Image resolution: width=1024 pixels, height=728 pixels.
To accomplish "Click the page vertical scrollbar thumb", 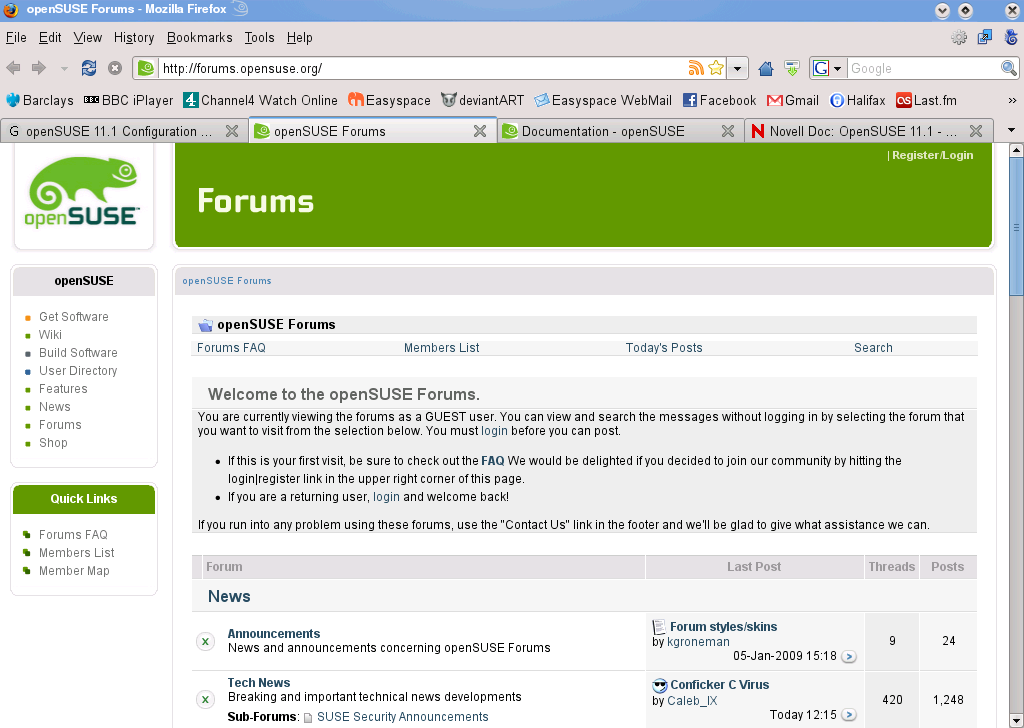I will (1016, 227).
